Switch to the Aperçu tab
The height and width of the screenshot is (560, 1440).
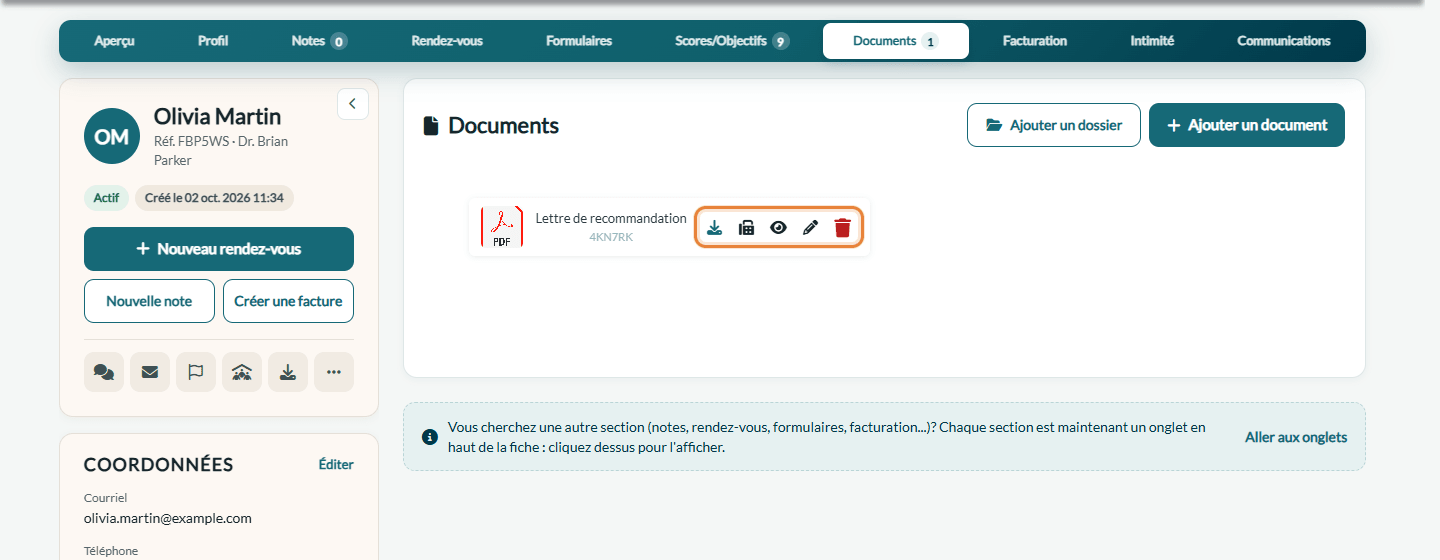114,41
